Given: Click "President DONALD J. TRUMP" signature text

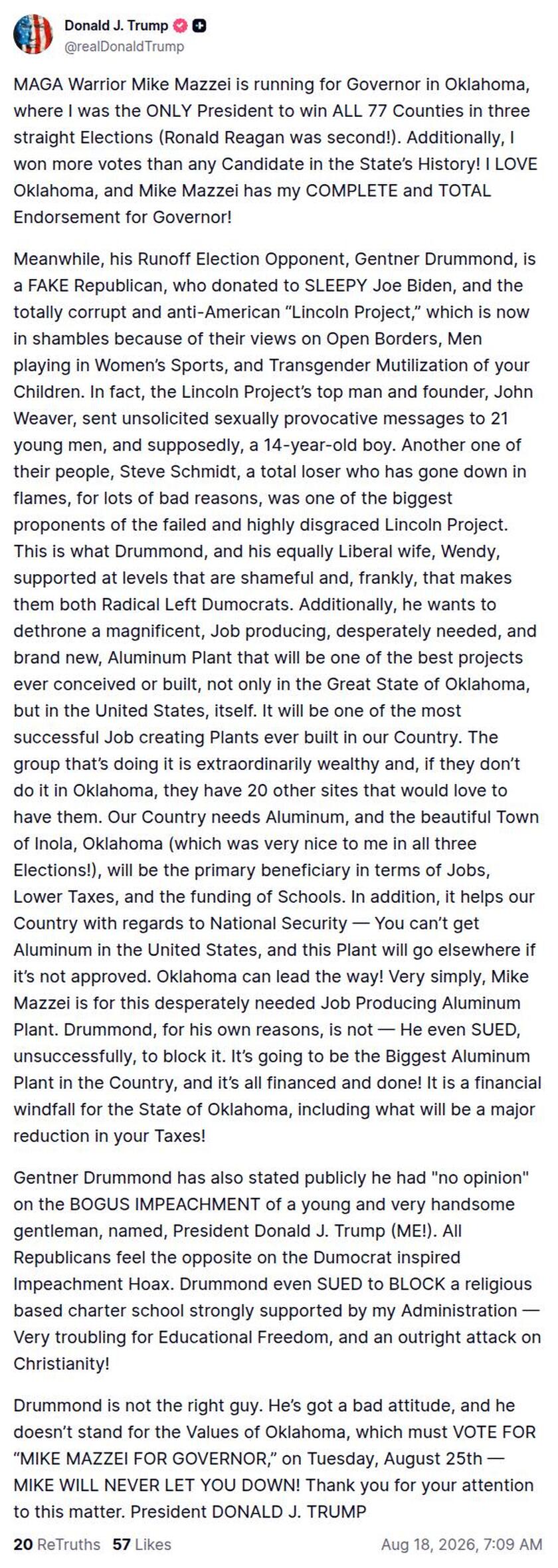Looking at the screenshot, I should (248, 1512).
